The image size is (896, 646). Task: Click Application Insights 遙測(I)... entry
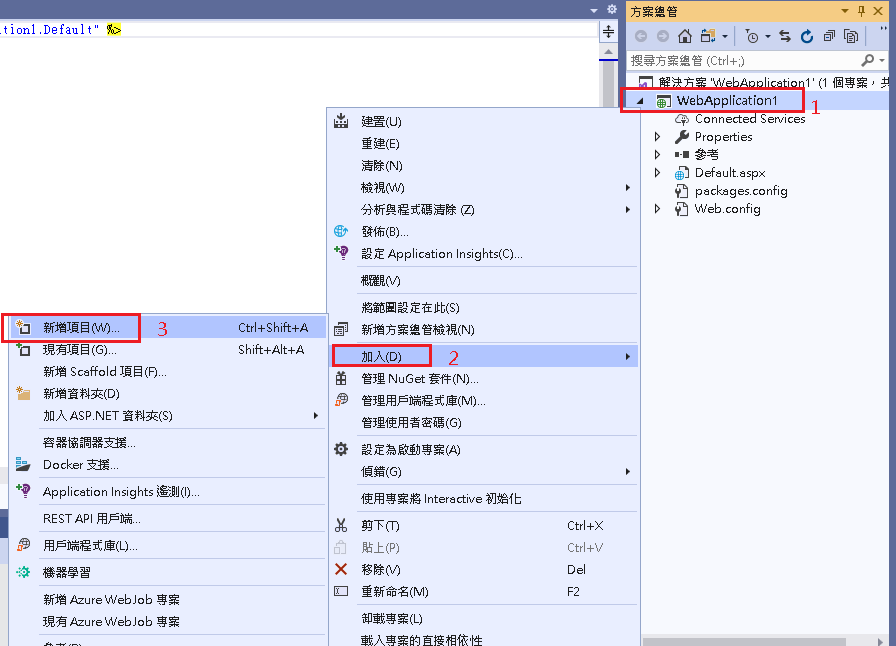point(168,492)
